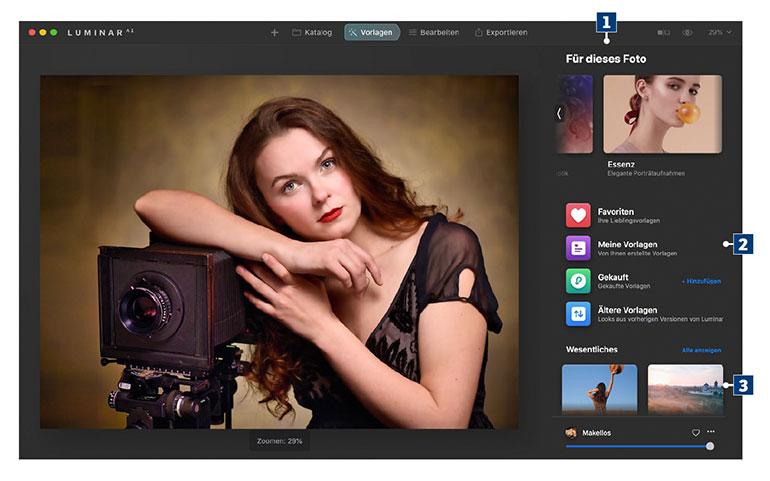Click the Hinzufügen link beside Gekauft
The height and width of the screenshot is (481, 770).
(x=701, y=282)
